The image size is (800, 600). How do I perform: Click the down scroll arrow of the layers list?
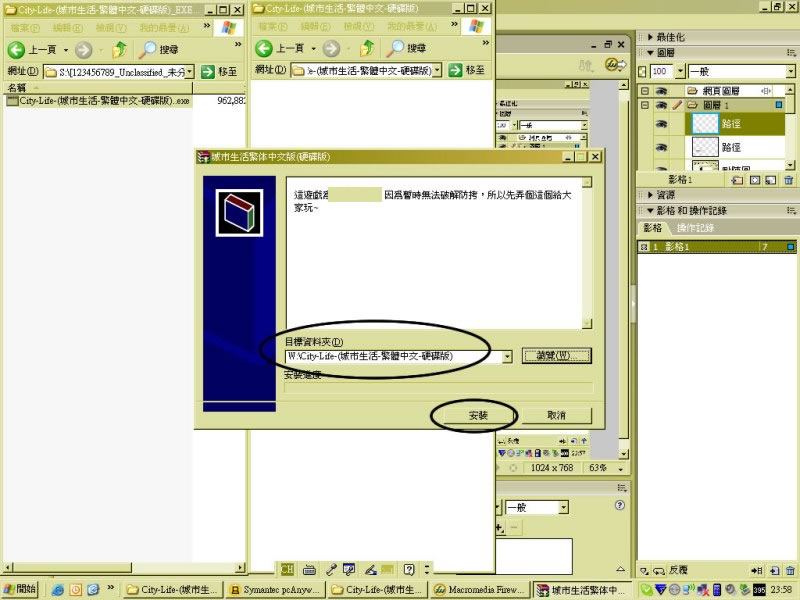[790, 166]
